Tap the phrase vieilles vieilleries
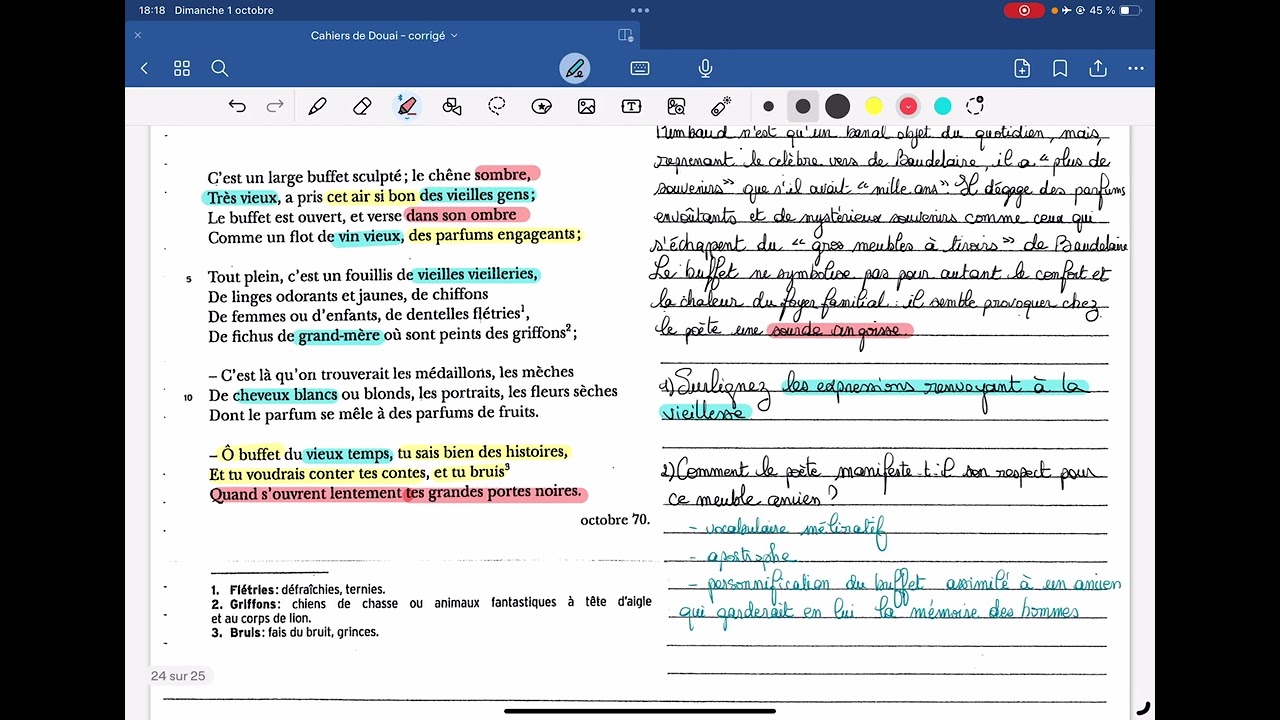This screenshot has height=720, width=1280. (477, 275)
